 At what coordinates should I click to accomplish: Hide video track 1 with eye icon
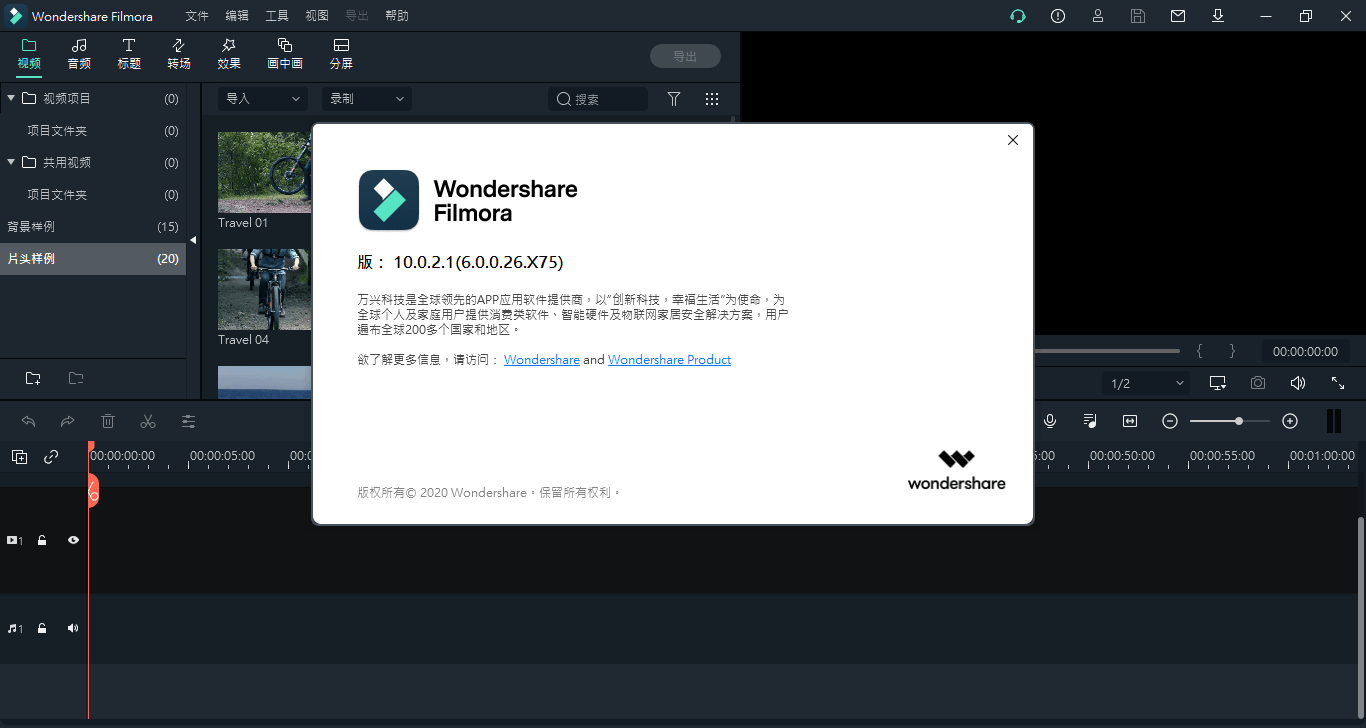click(73, 540)
